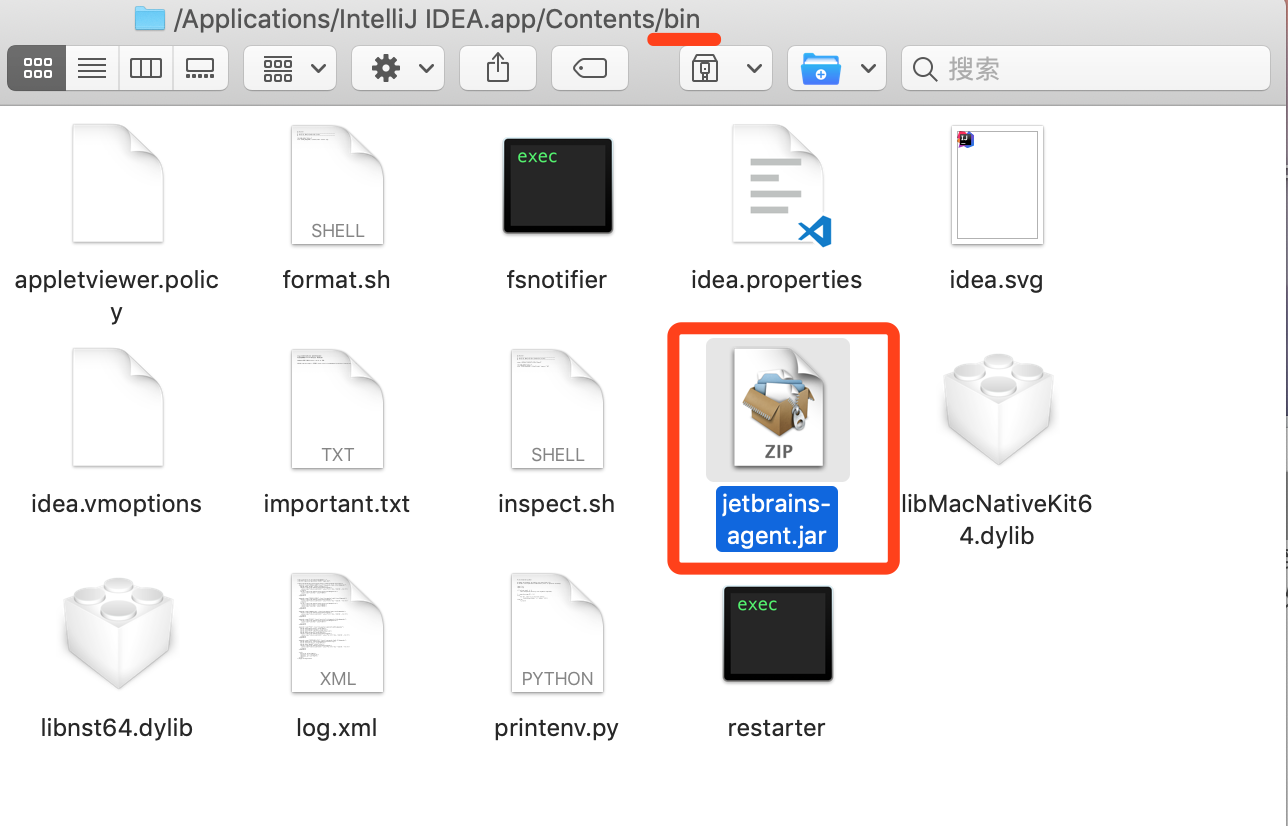Click the 'jetbrains-agent.jar' file name

777,519
